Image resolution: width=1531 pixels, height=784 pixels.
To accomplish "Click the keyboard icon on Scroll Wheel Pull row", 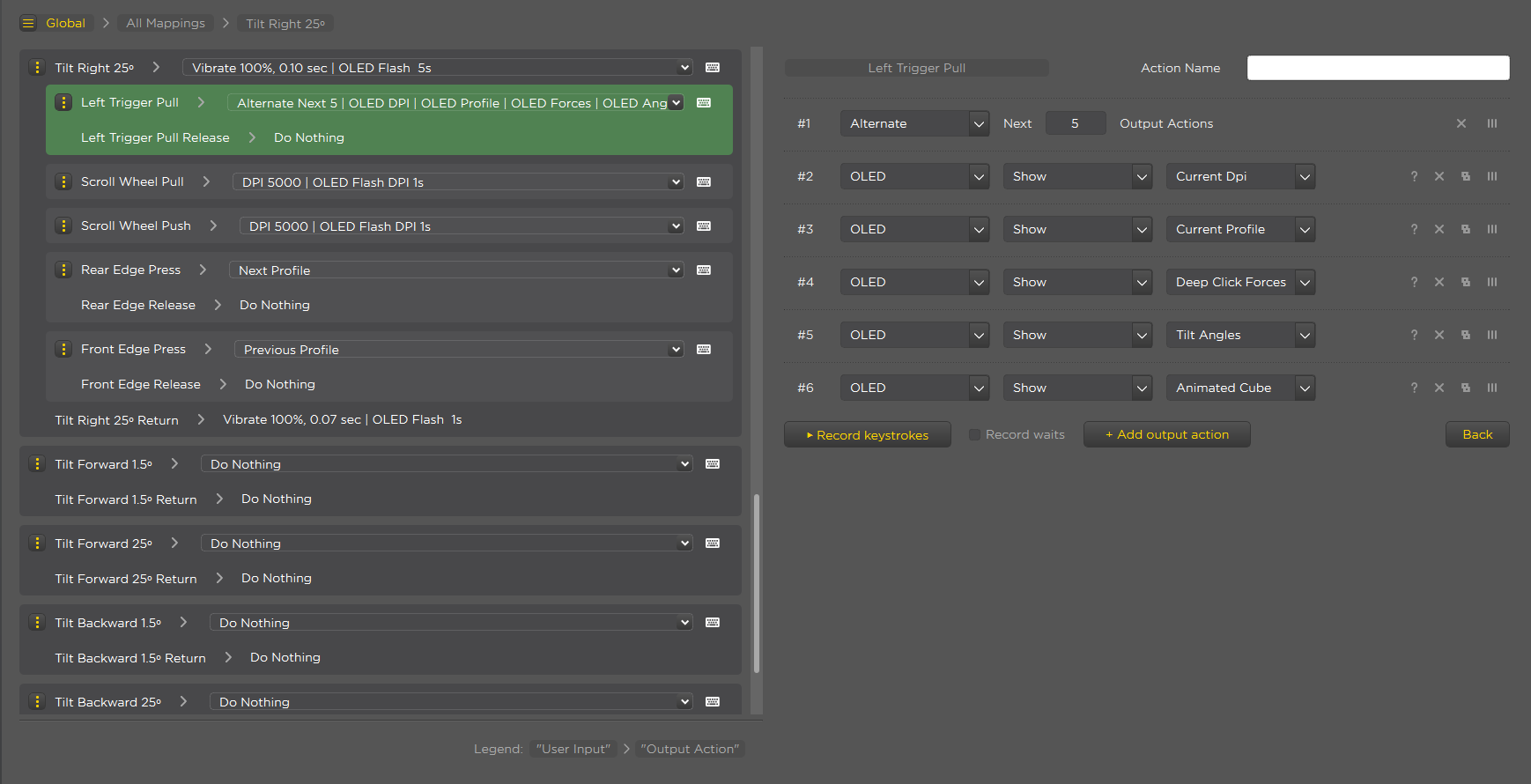I will click(x=704, y=182).
